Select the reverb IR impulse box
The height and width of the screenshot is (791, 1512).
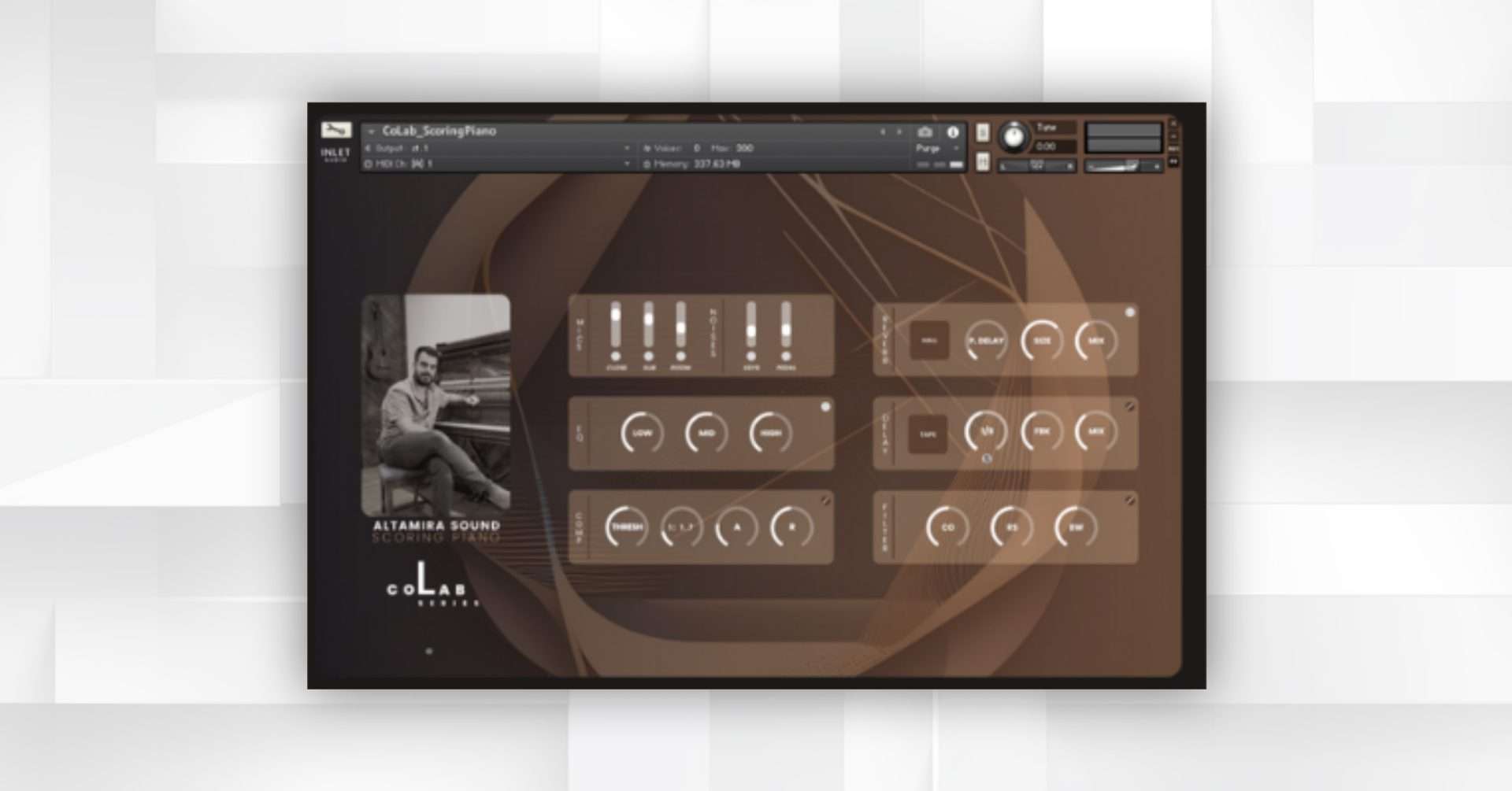point(929,340)
